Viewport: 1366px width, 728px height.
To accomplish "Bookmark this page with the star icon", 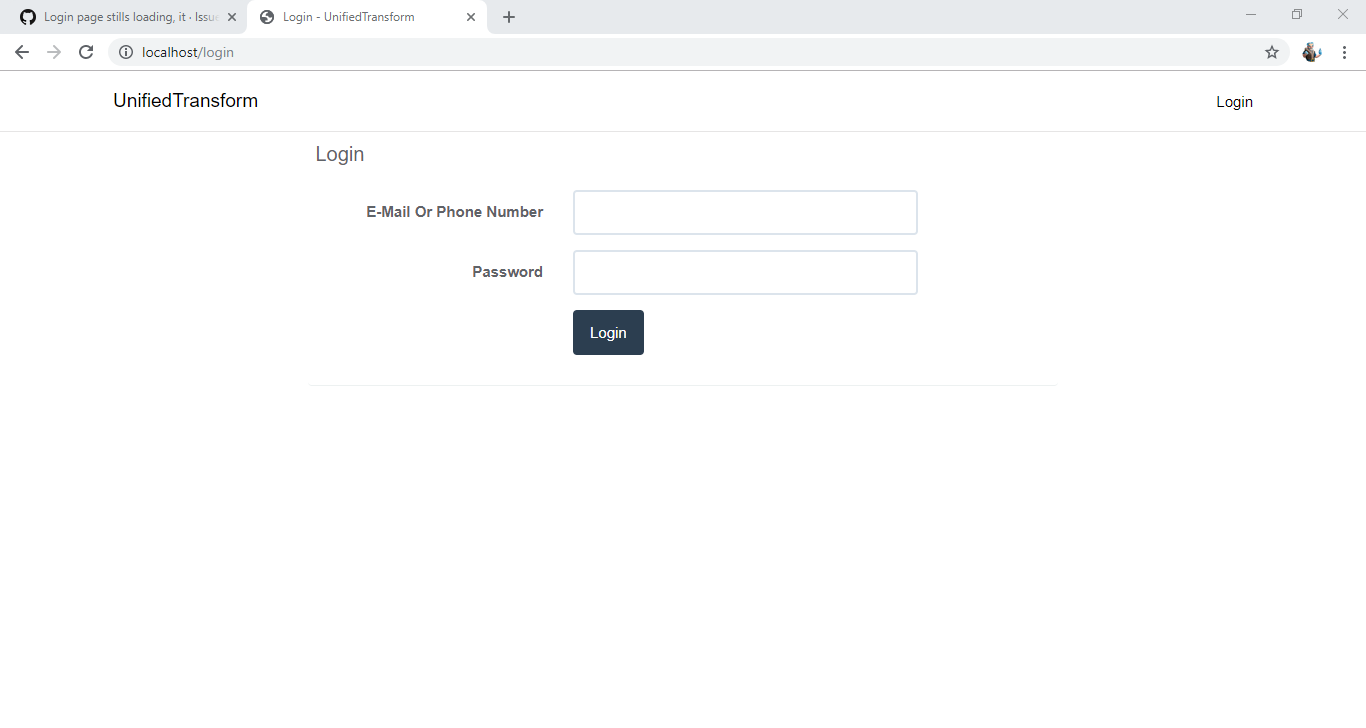I will pos(1271,52).
